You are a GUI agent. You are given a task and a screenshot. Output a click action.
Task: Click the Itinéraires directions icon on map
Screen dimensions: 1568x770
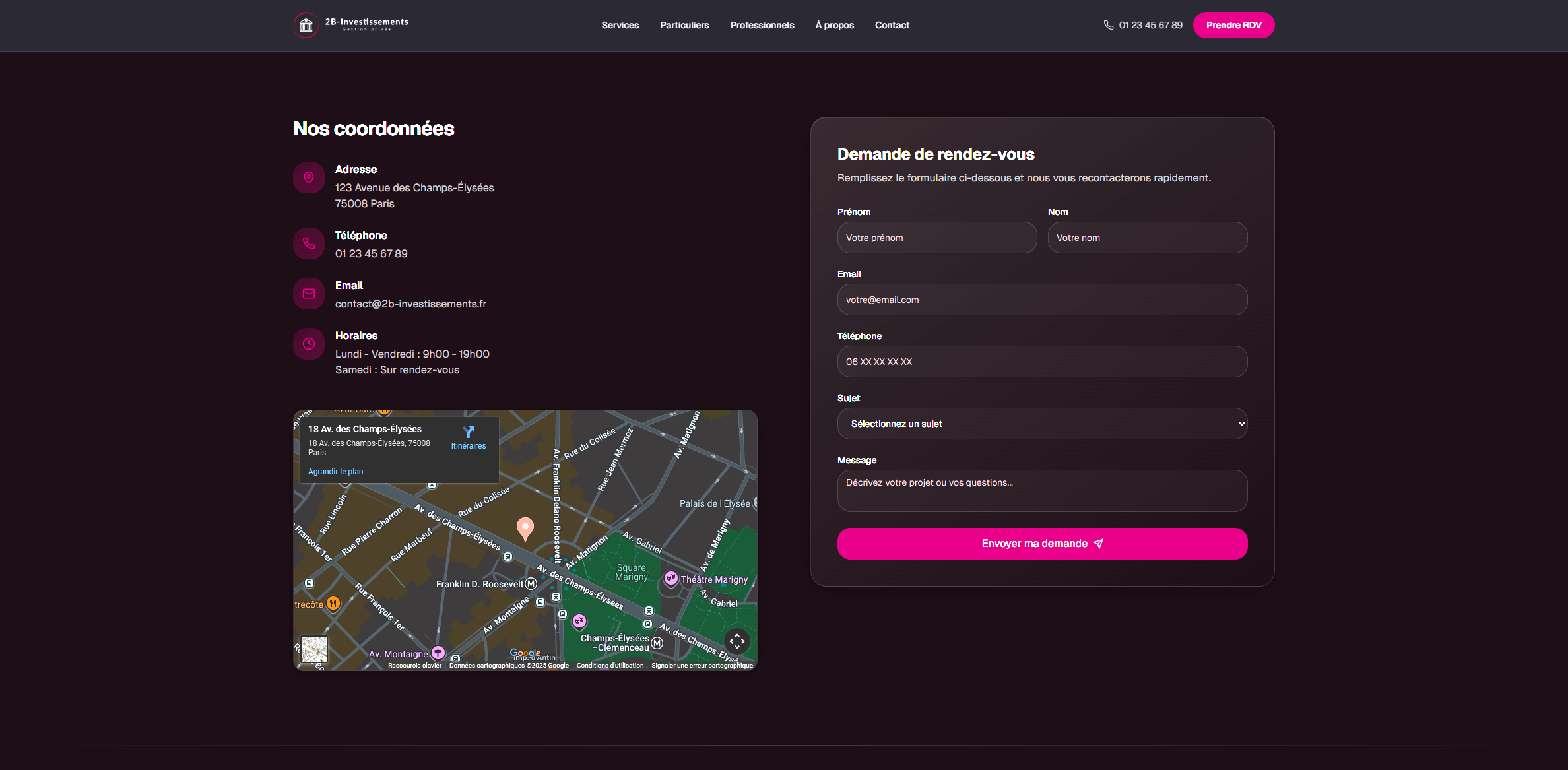click(x=469, y=433)
